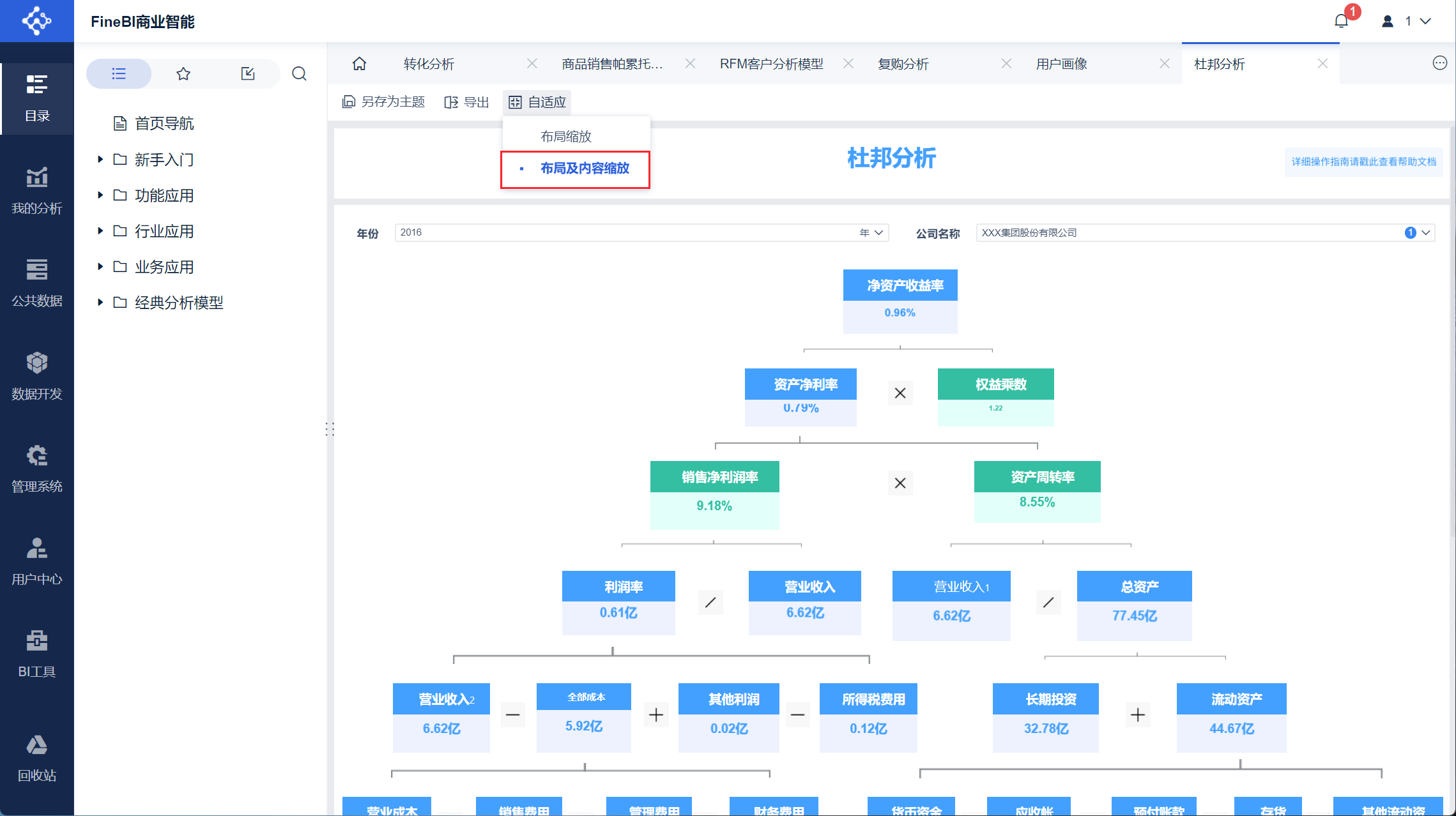The image size is (1456, 816).
Task: Open 我的分析 in the left sidebar
Action: tap(36, 190)
